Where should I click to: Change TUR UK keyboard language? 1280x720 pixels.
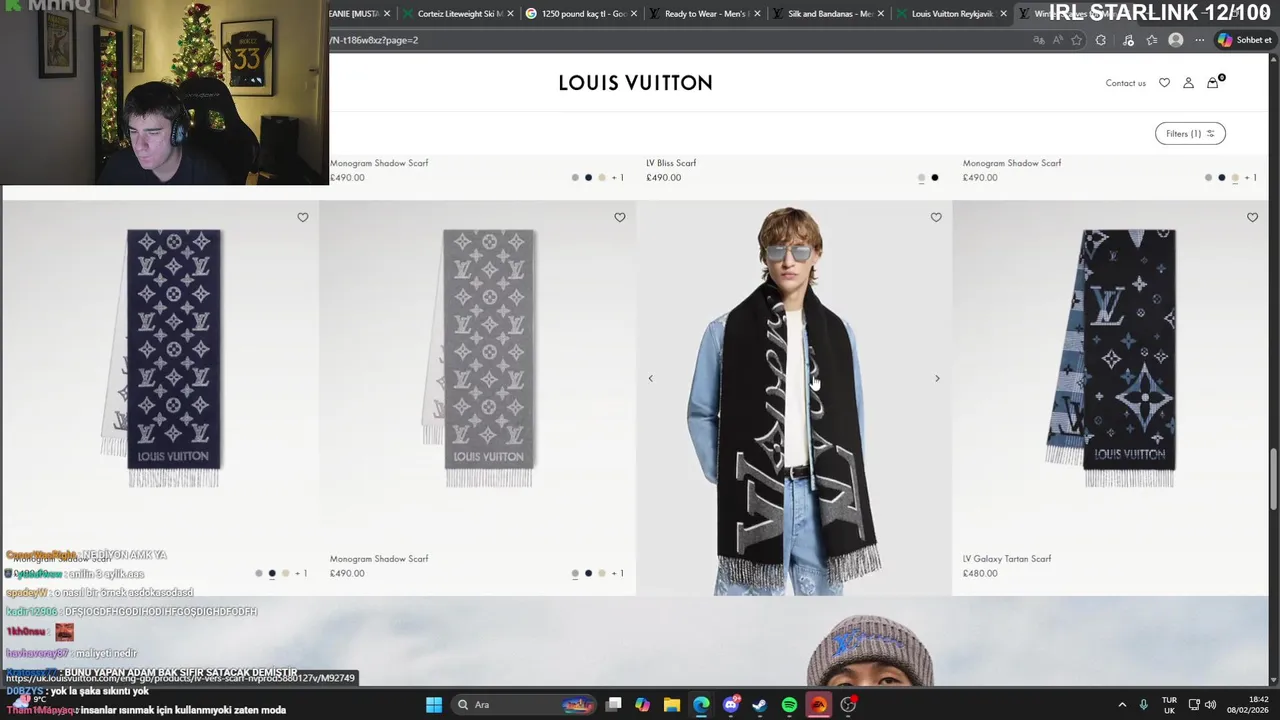[1169, 705]
